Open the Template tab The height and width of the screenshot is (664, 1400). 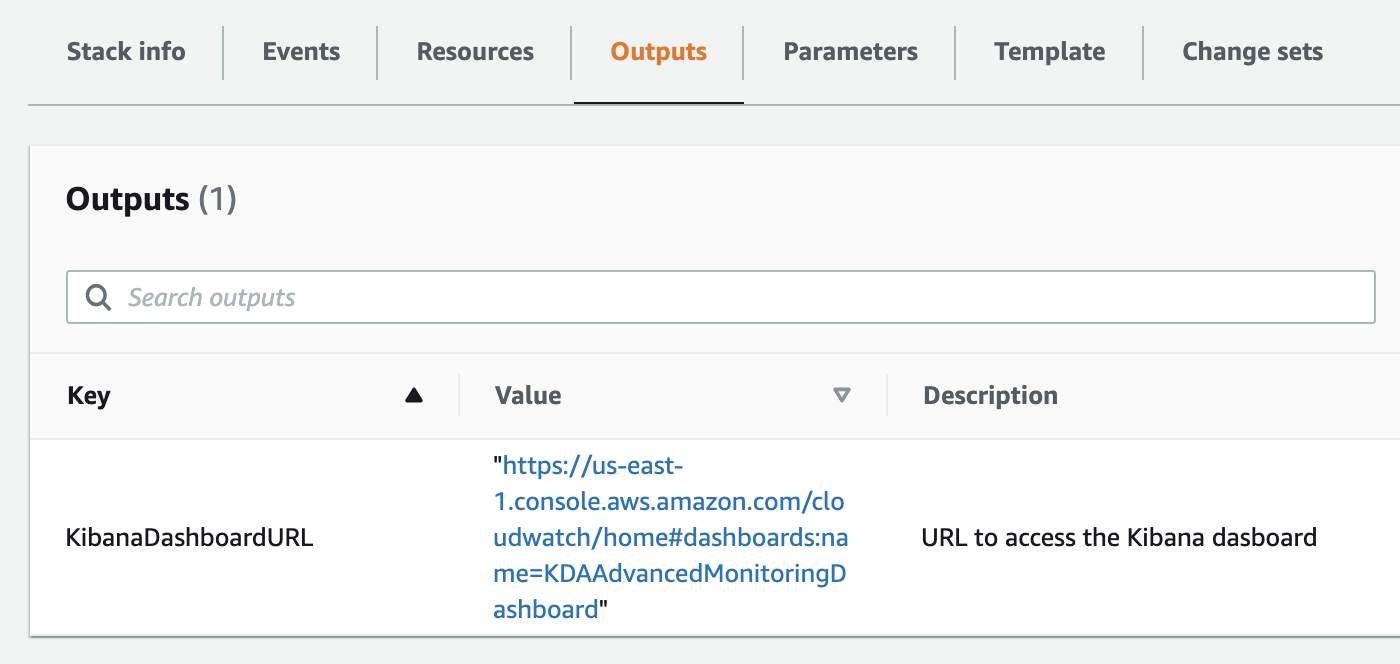1049,52
